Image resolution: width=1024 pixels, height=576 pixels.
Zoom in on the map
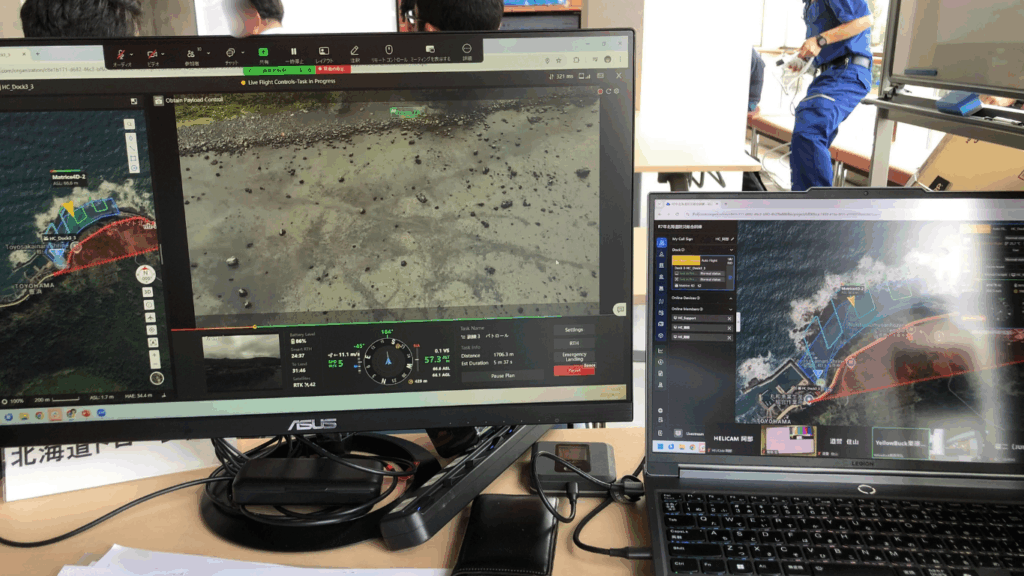pyautogui.click(x=155, y=356)
